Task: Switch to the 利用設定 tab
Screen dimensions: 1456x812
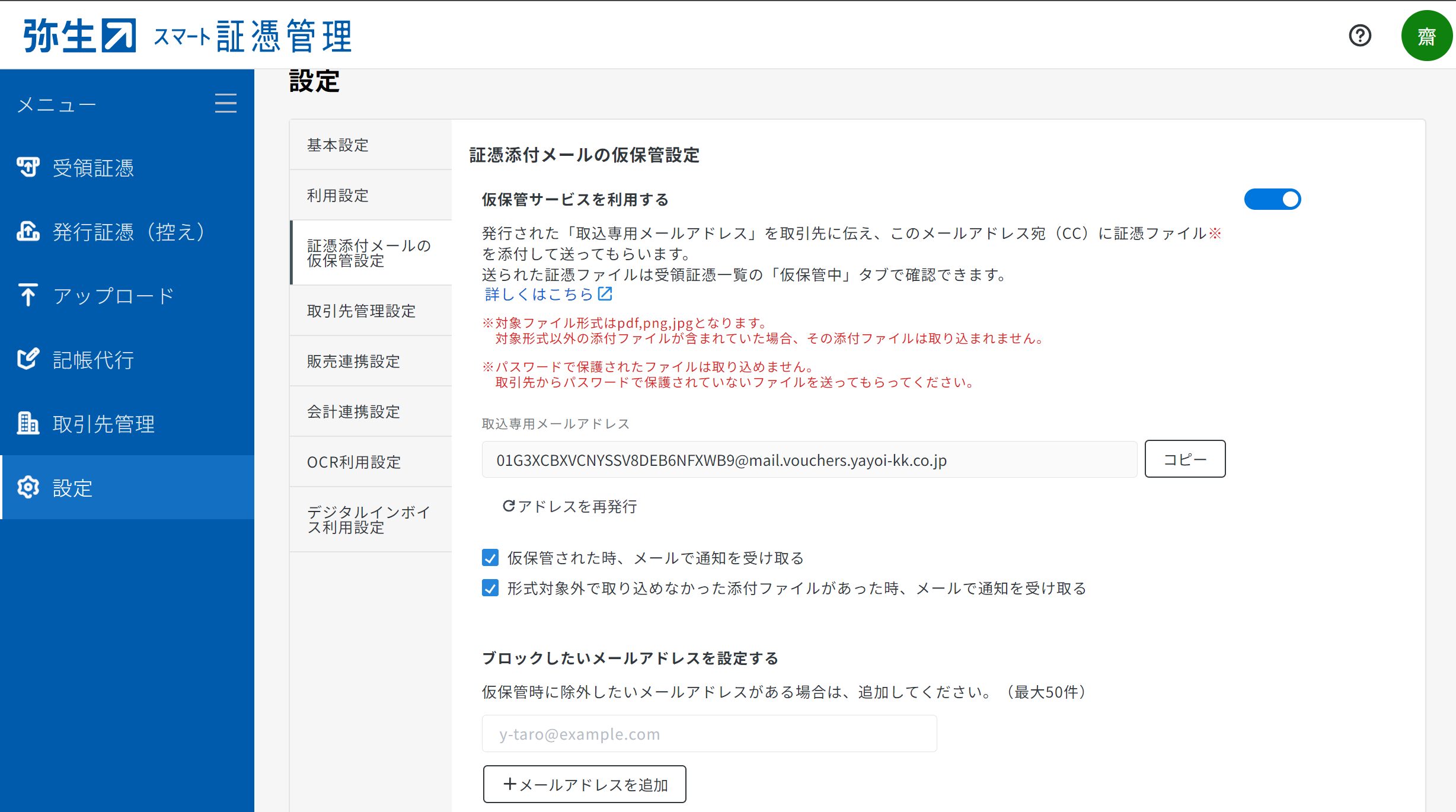Action: pos(371,196)
